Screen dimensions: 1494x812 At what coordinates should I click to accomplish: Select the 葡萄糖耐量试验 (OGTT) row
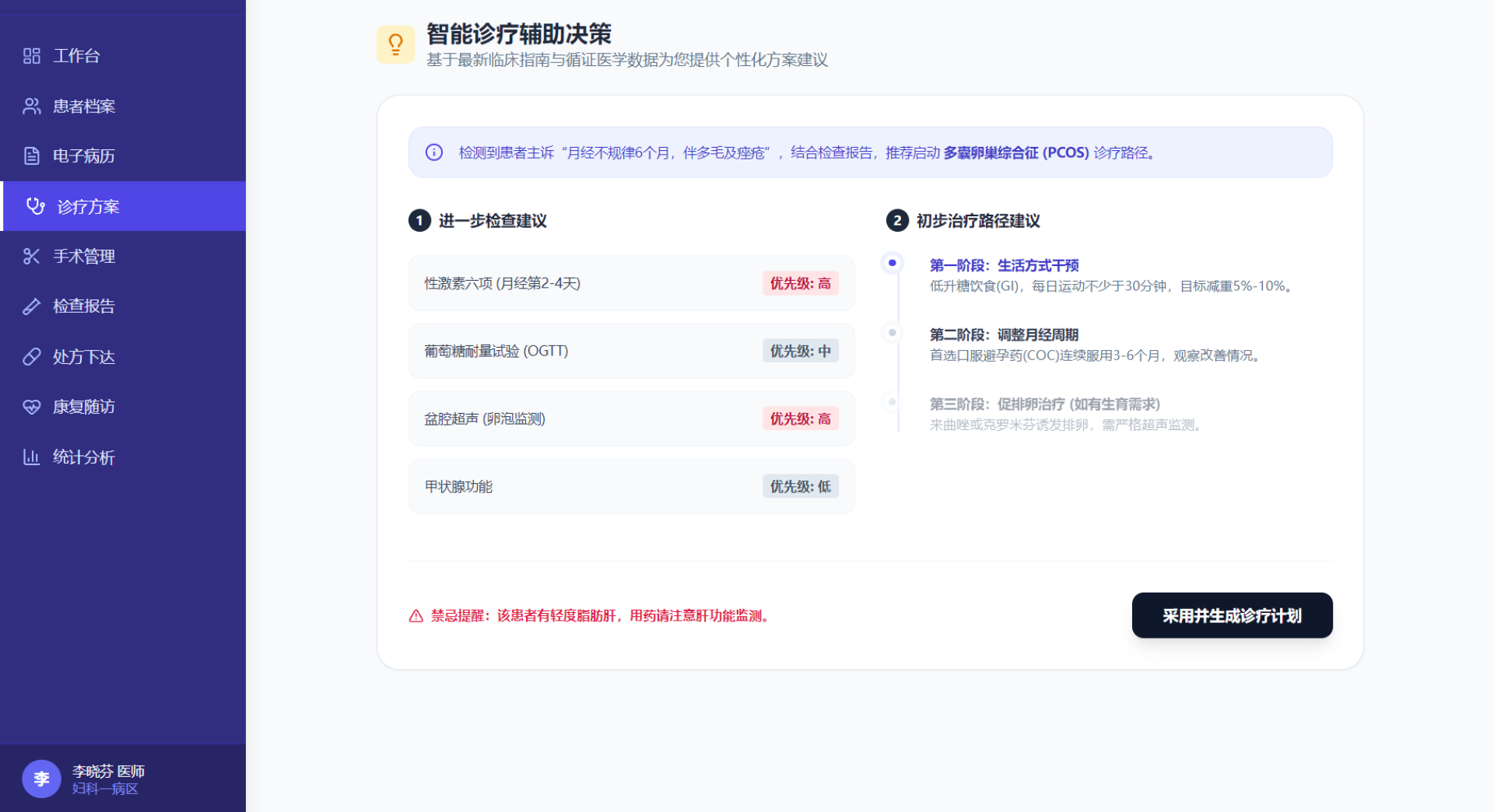click(x=496, y=352)
